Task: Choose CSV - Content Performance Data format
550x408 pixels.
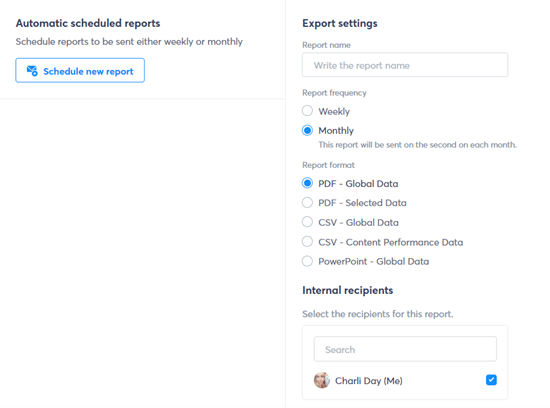Action: coord(307,242)
